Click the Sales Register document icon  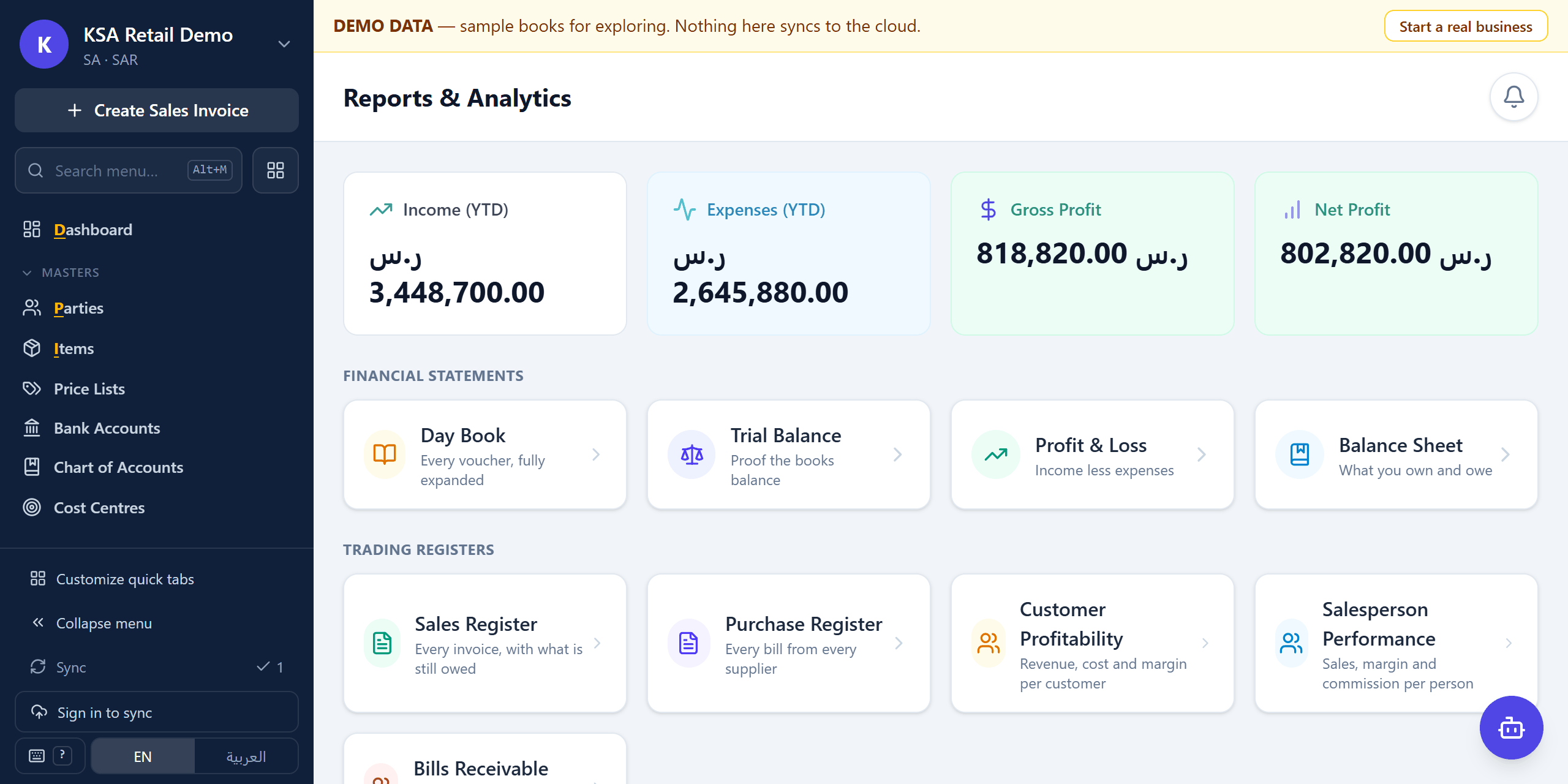[382, 643]
